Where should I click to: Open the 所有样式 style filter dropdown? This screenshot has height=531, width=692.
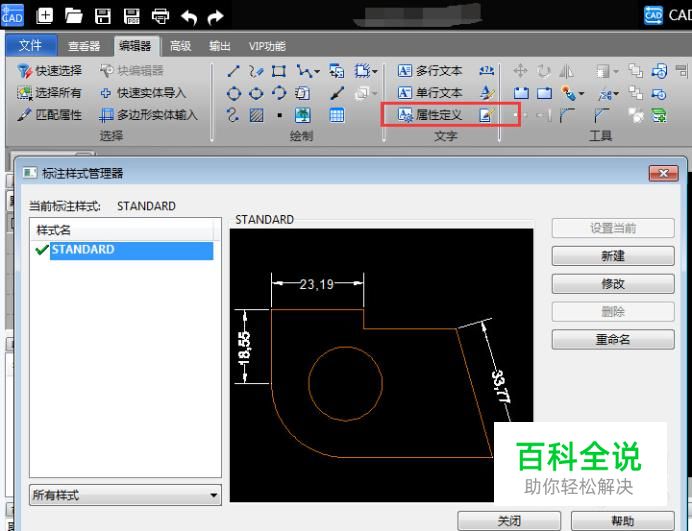point(125,494)
